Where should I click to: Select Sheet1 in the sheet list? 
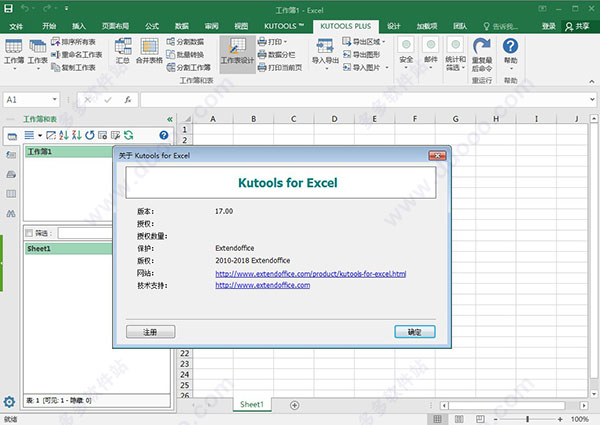tap(69, 249)
